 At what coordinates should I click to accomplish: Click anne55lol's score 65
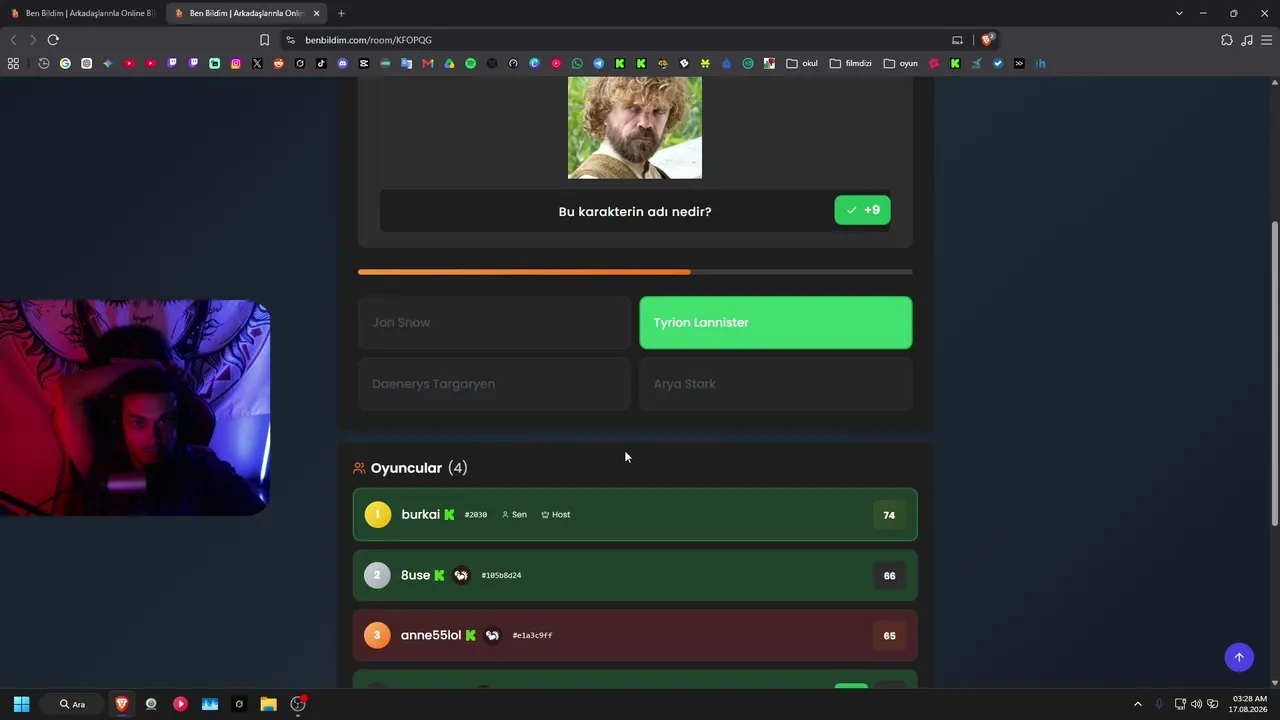tap(889, 636)
